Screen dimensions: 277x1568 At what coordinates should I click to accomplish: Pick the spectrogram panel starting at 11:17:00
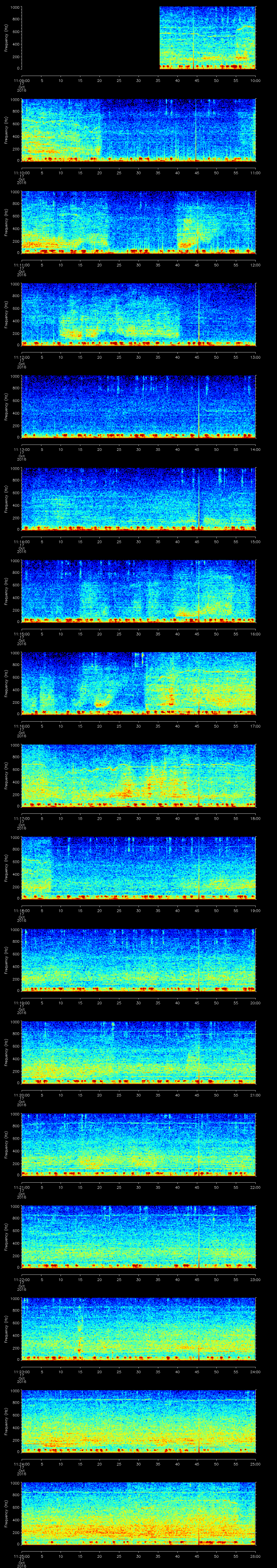(138, 776)
